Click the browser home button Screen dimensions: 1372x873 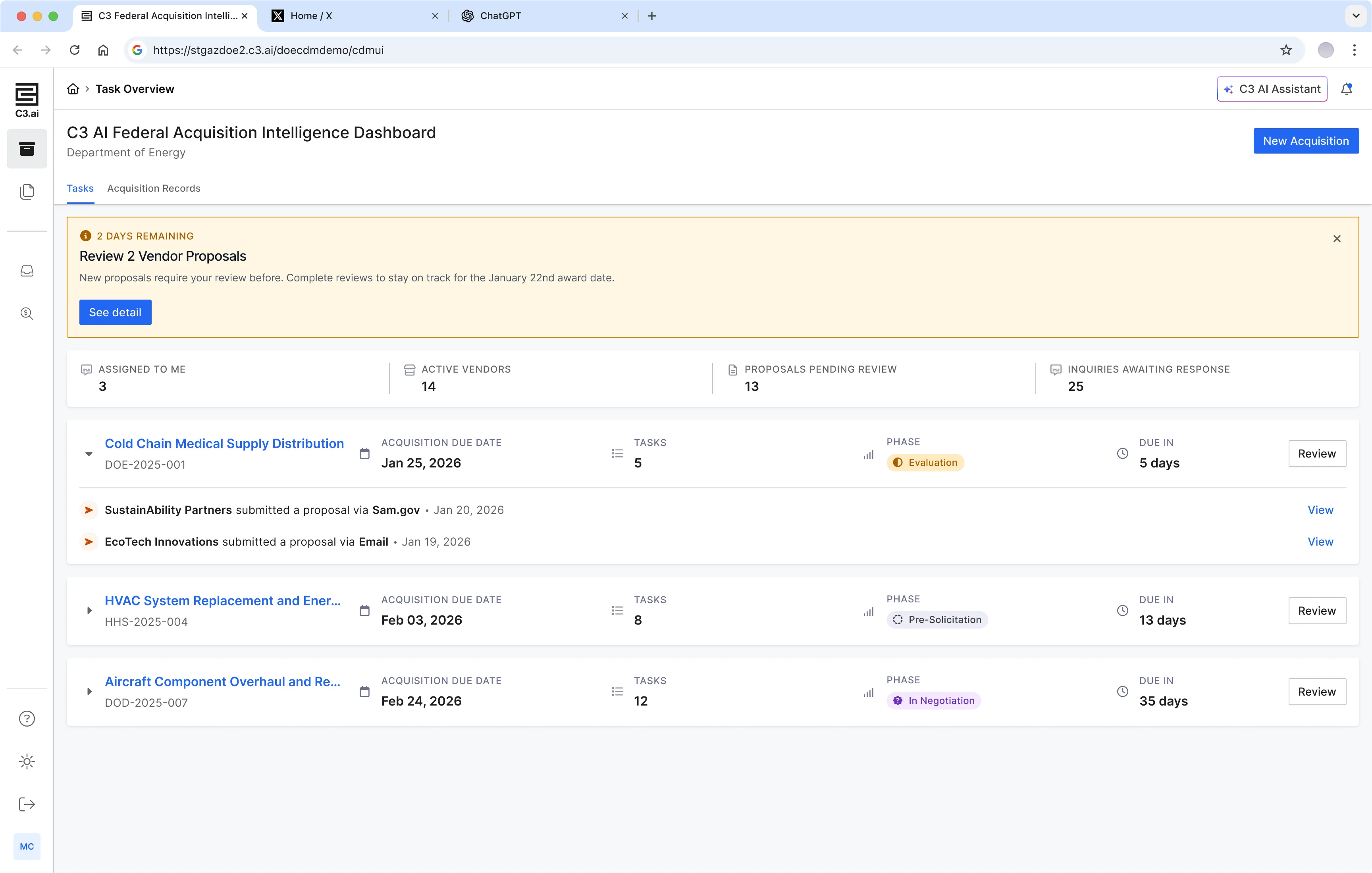(103, 50)
